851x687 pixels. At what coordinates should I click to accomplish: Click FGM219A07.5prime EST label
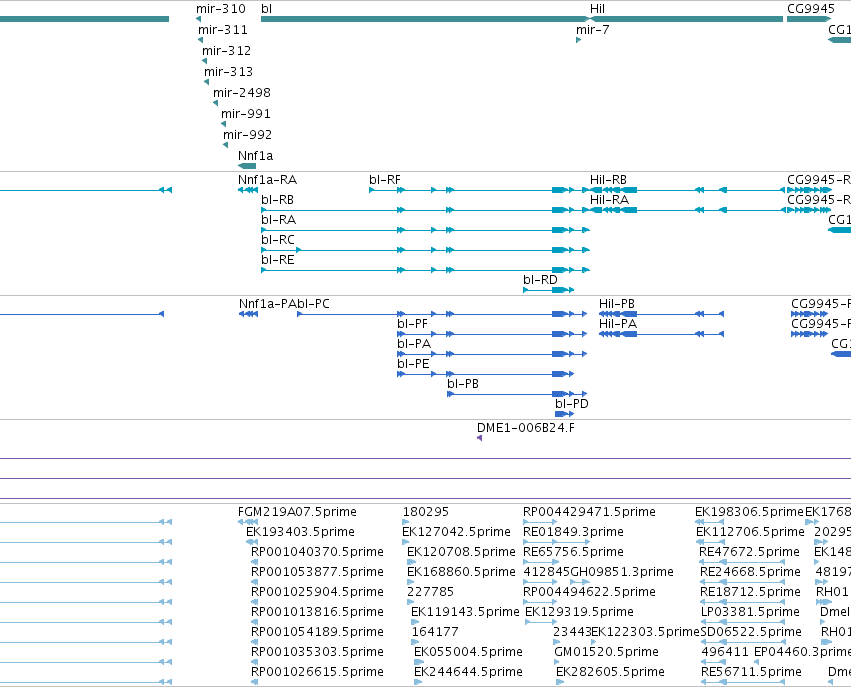pos(297,512)
